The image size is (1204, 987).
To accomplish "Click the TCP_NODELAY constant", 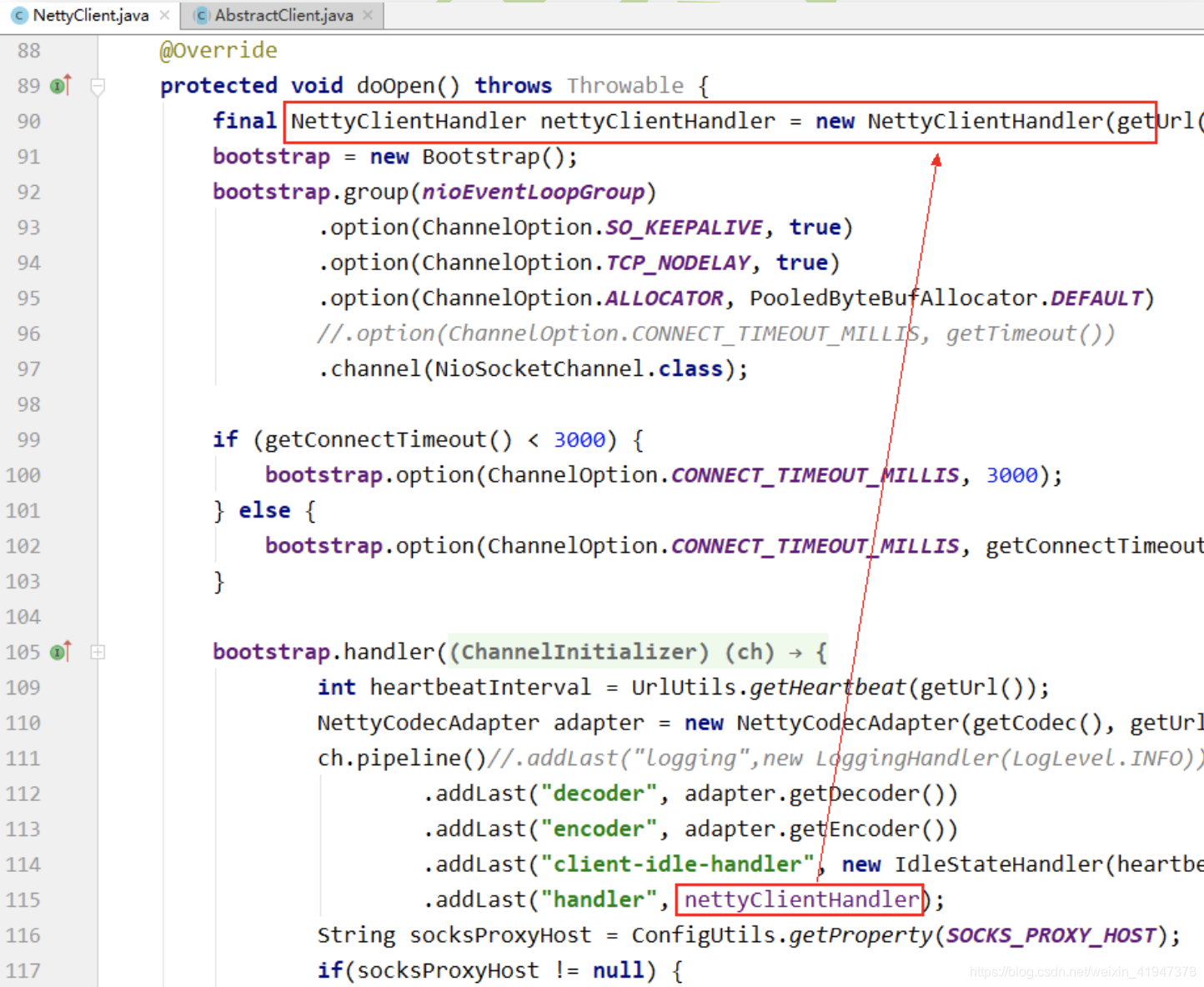I will pyautogui.click(x=677, y=263).
